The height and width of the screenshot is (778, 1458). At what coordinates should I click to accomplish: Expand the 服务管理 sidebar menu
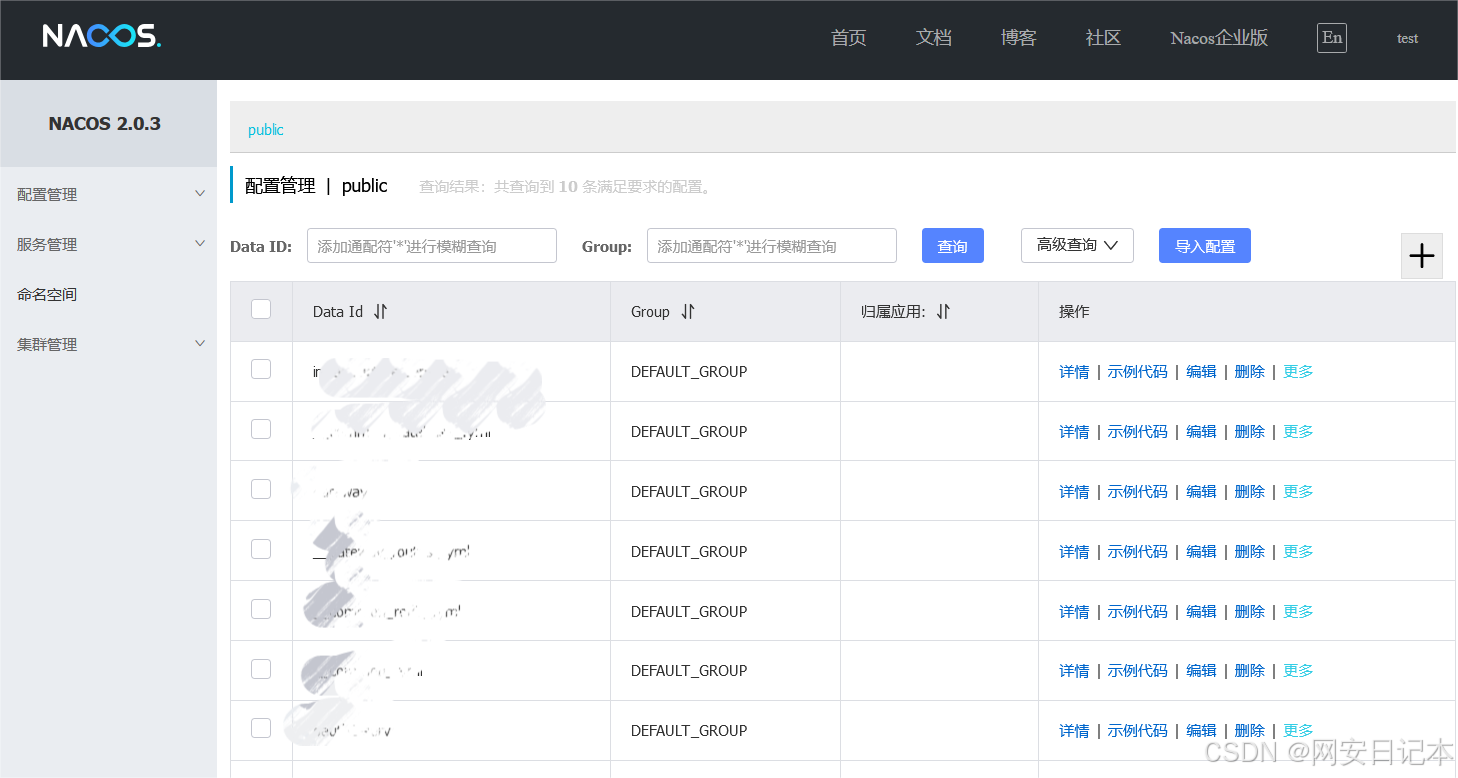tap(108, 244)
